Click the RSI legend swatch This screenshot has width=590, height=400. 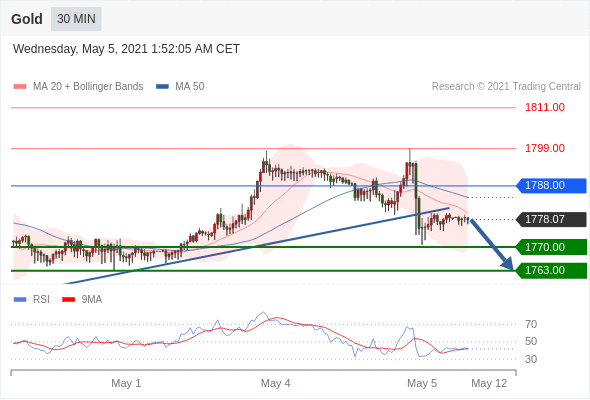20,300
